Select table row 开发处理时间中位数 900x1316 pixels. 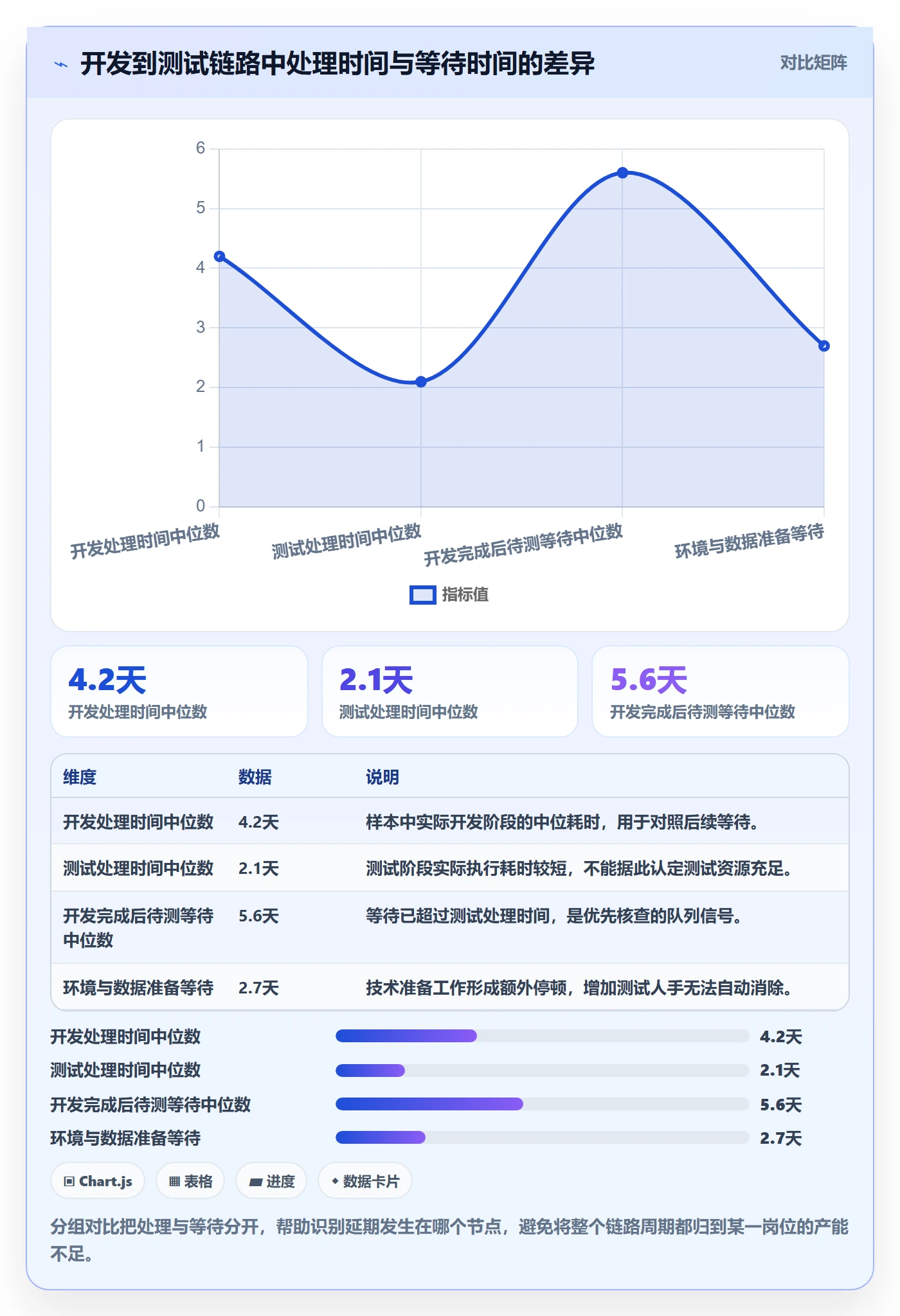tap(450, 821)
